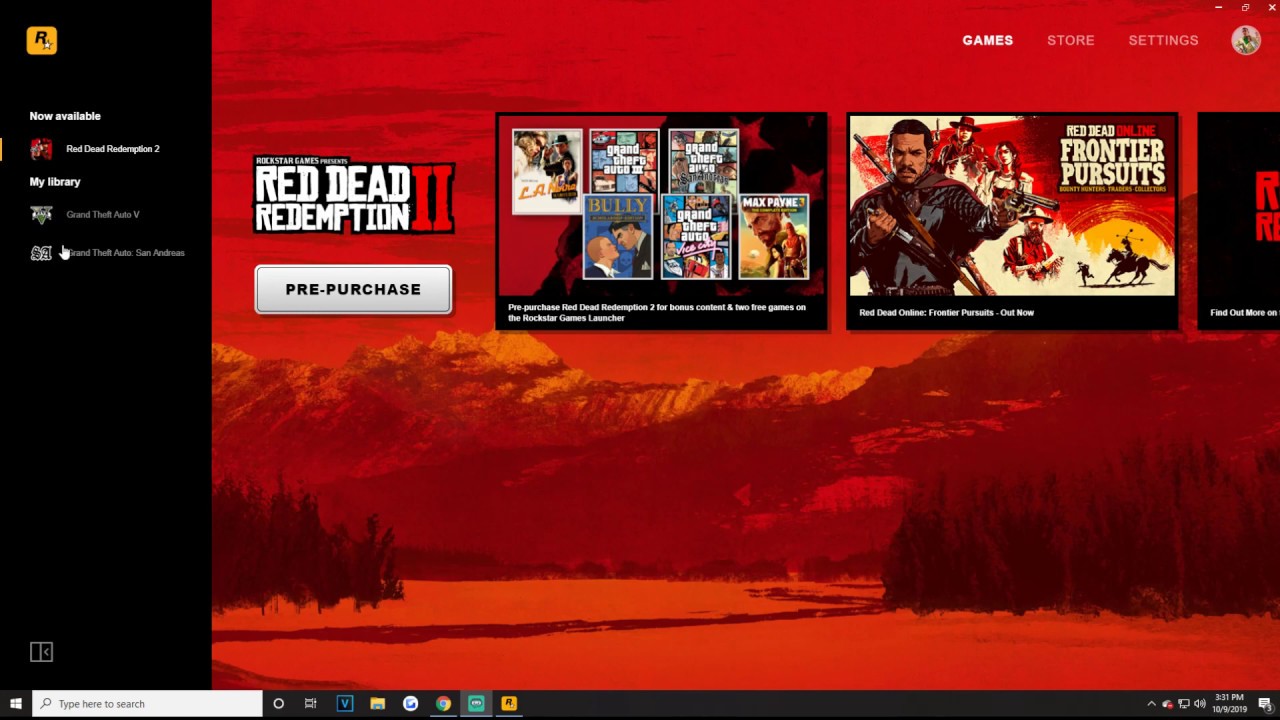
Task: Show hidden system tray icons
Action: pyautogui.click(x=1151, y=704)
